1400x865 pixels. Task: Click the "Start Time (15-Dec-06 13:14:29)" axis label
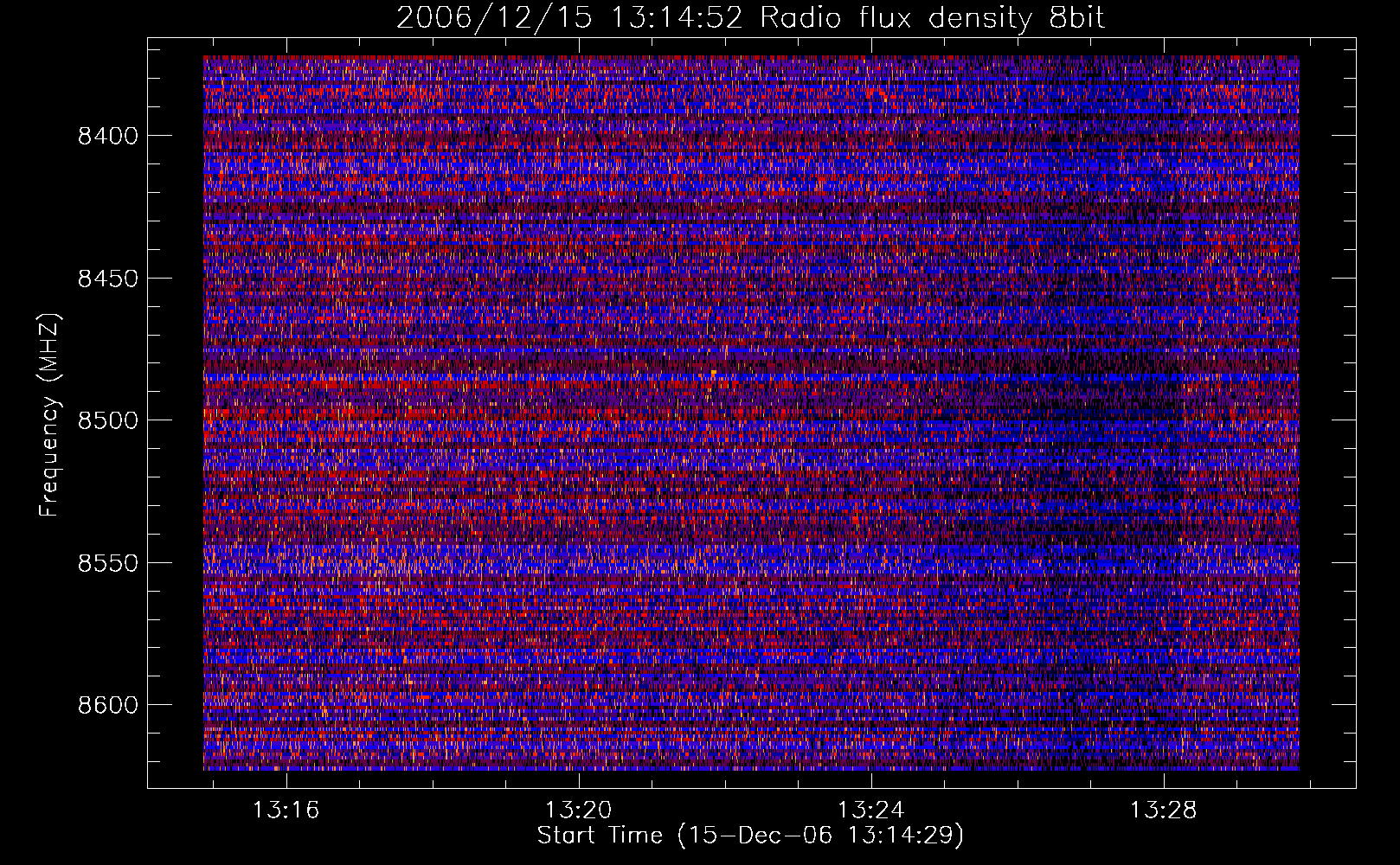tap(751, 836)
